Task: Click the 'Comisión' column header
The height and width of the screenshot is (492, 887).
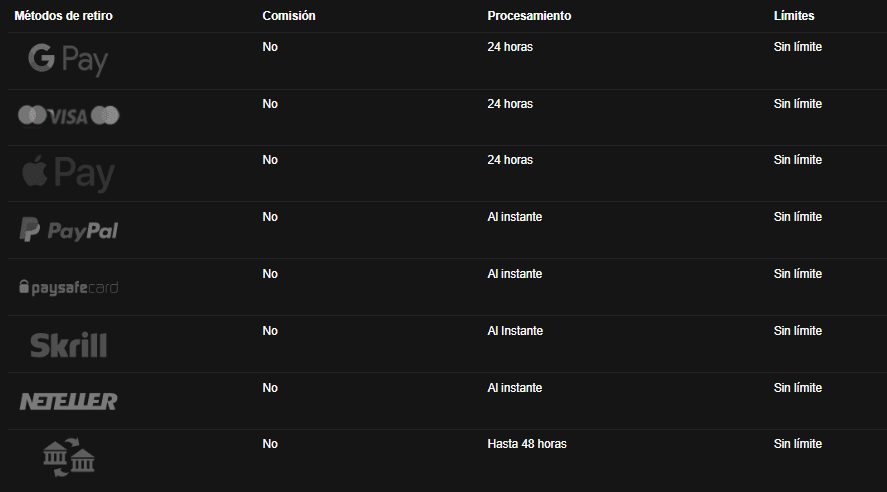Action: (288, 16)
